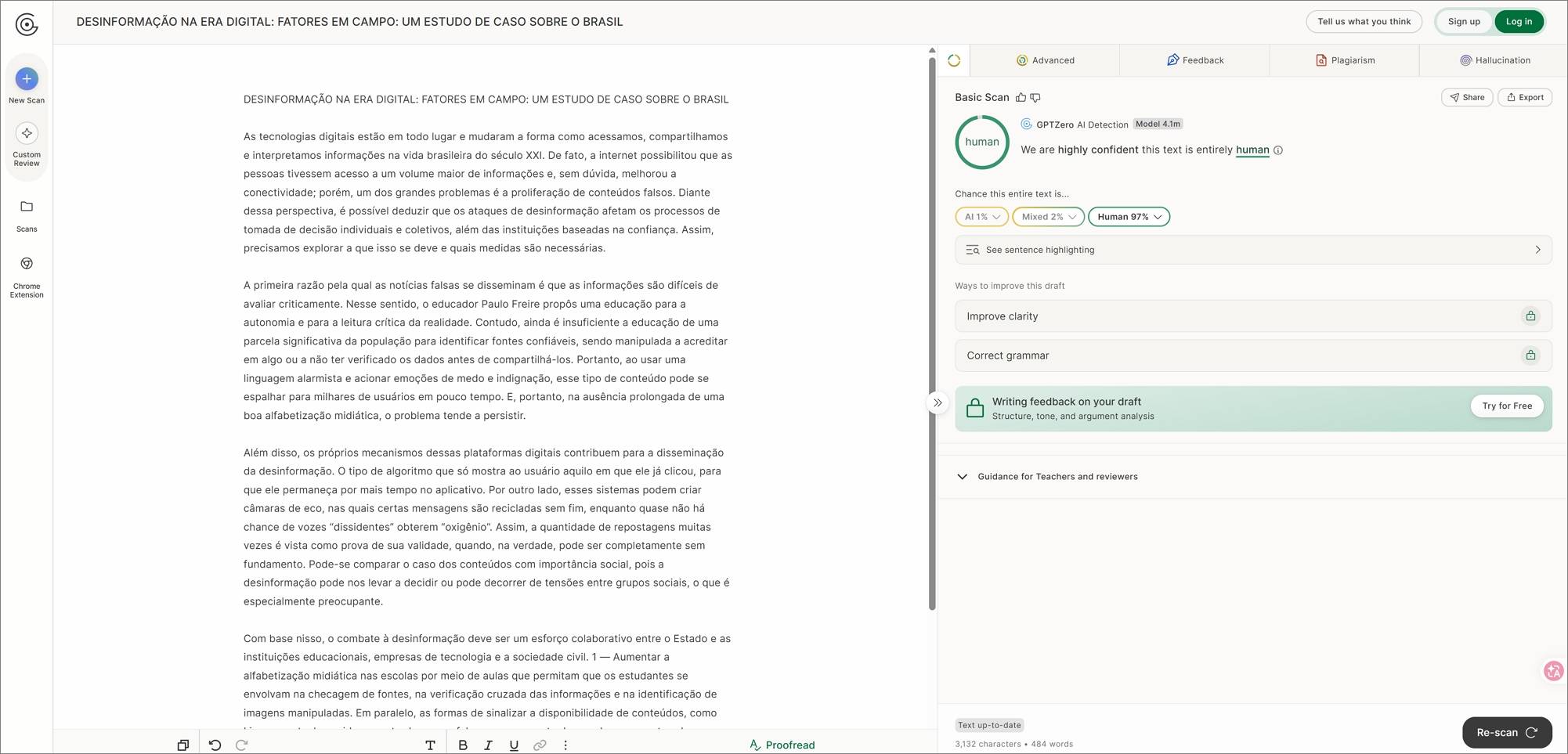Expand the Human 97% dropdown
Image resolution: width=1568 pixels, height=754 pixels.
[x=1129, y=217]
